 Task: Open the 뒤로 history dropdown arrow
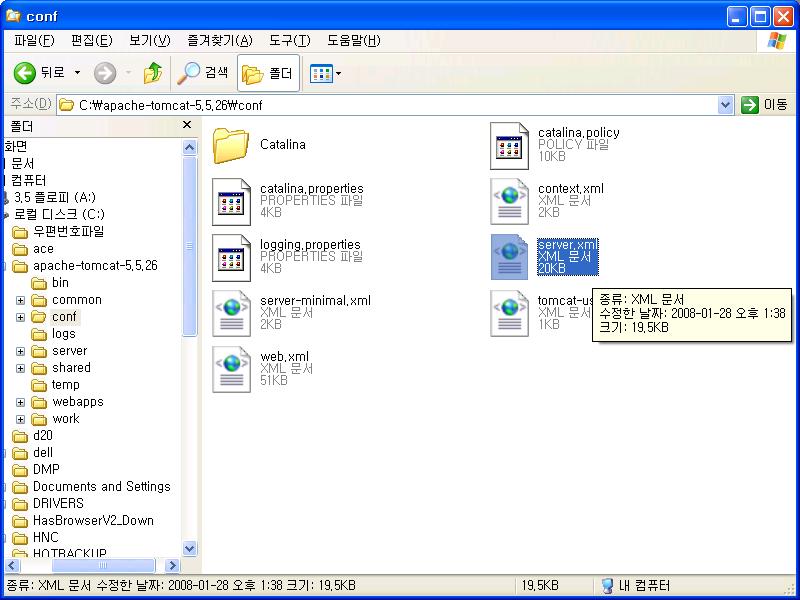click(78, 73)
